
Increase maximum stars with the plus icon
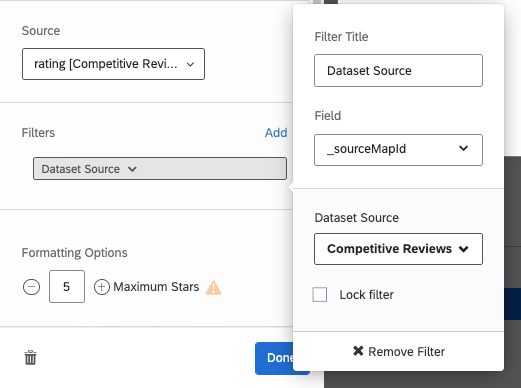point(102,287)
